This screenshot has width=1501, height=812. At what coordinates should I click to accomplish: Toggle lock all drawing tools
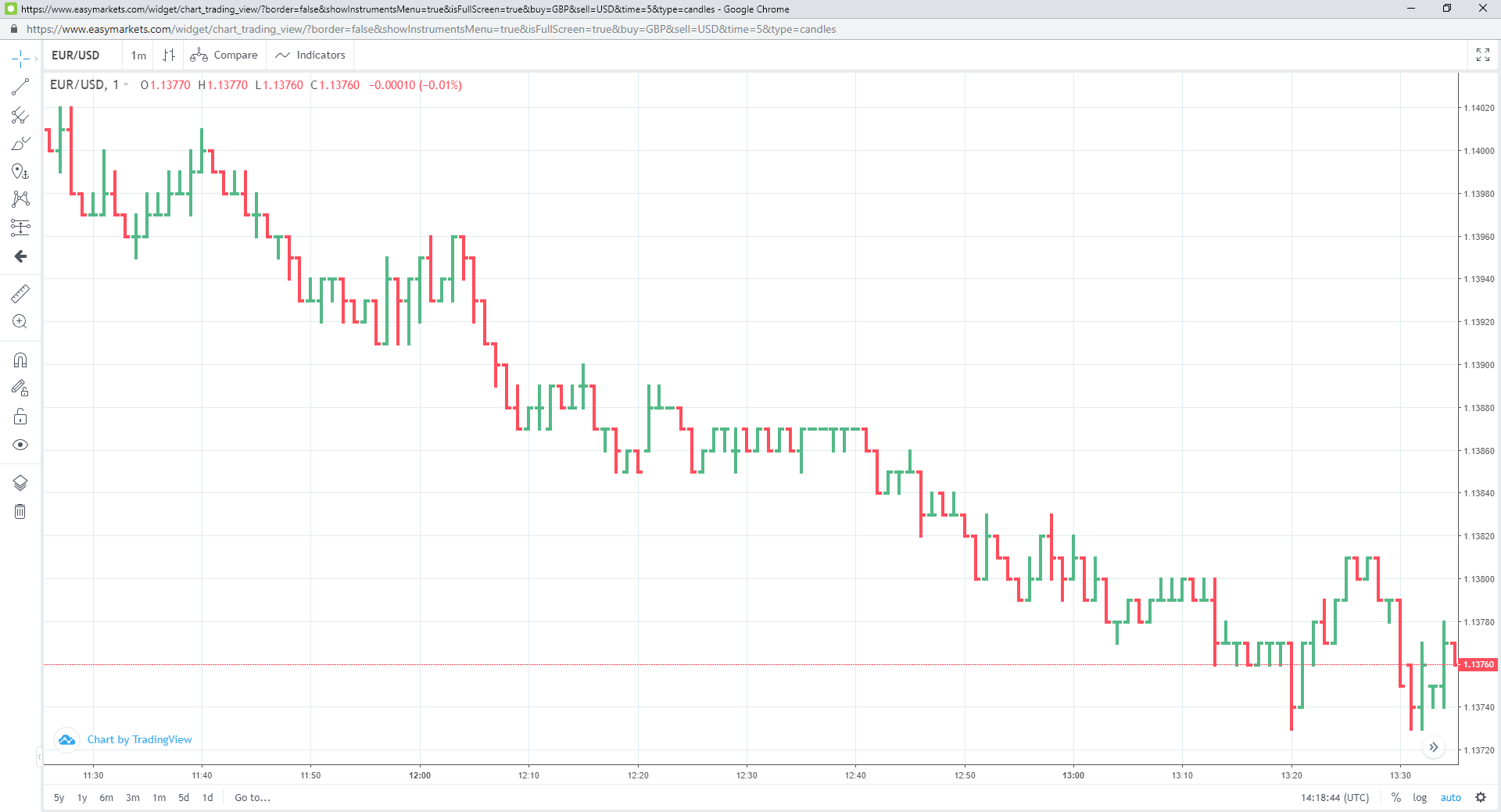click(x=20, y=417)
